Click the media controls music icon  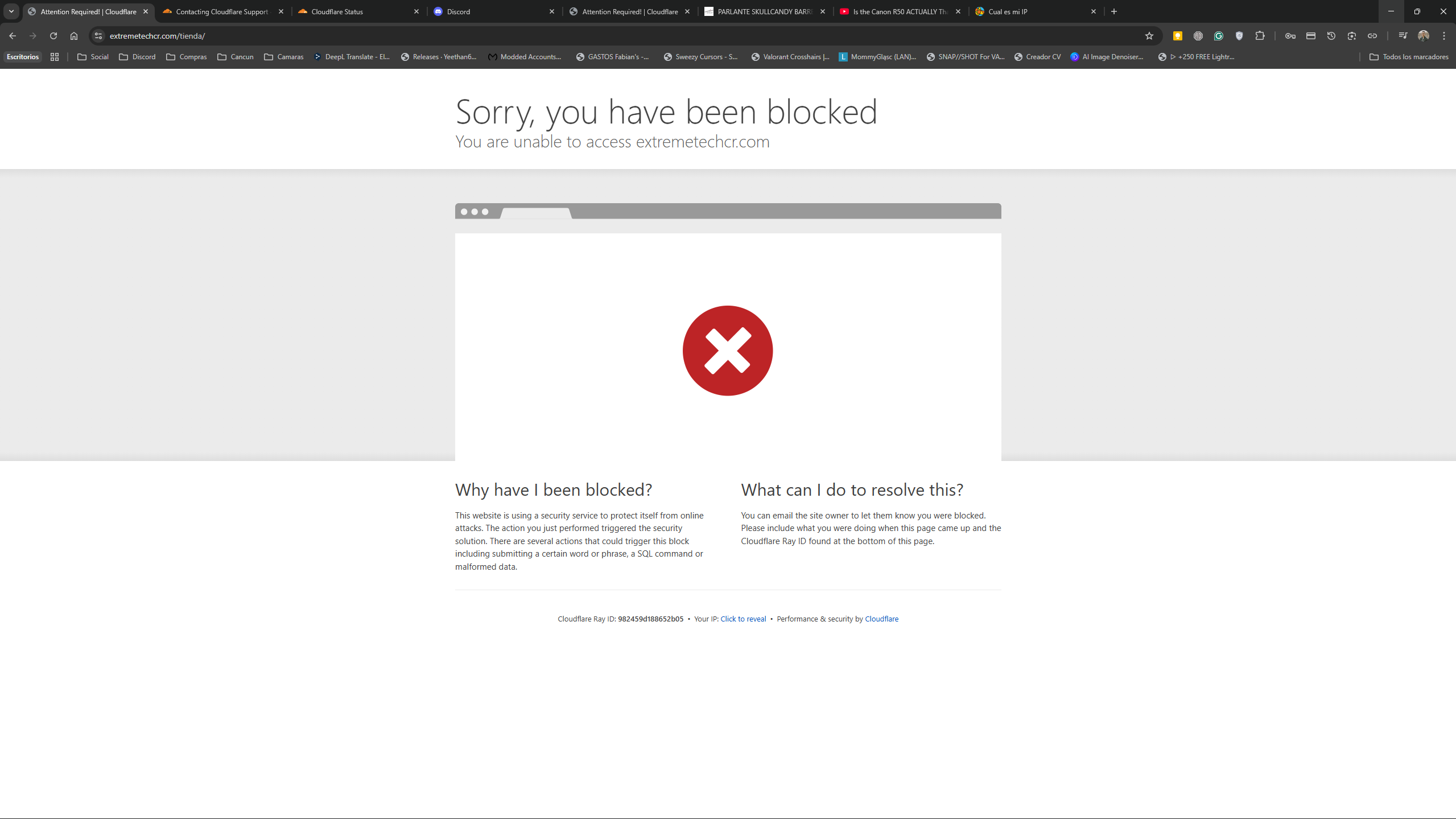[x=1403, y=36]
